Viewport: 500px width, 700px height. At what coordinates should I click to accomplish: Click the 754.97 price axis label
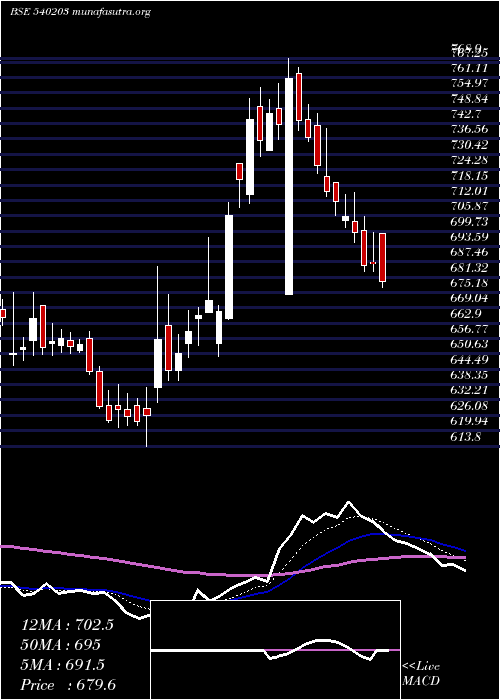click(469, 83)
